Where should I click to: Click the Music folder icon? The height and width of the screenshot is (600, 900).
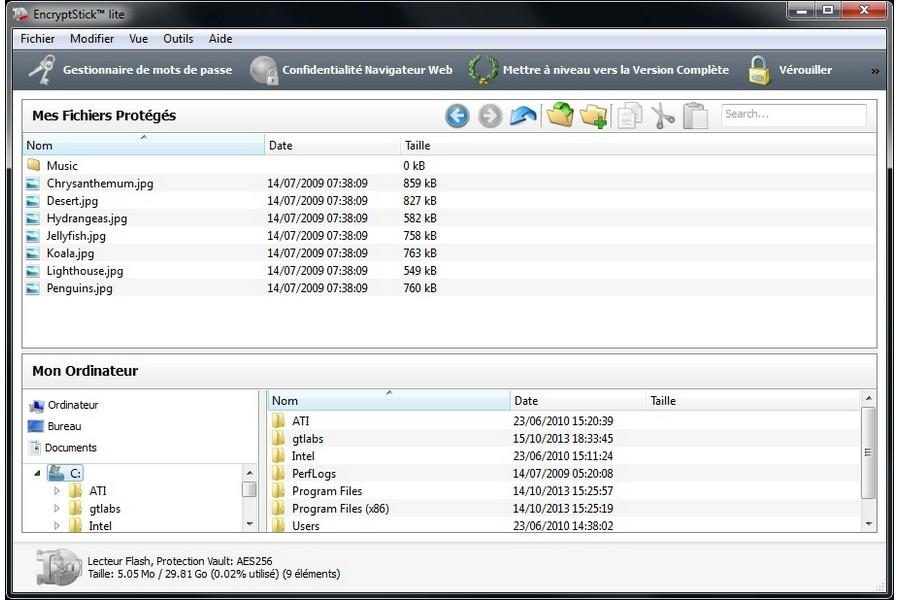click(33, 165)
